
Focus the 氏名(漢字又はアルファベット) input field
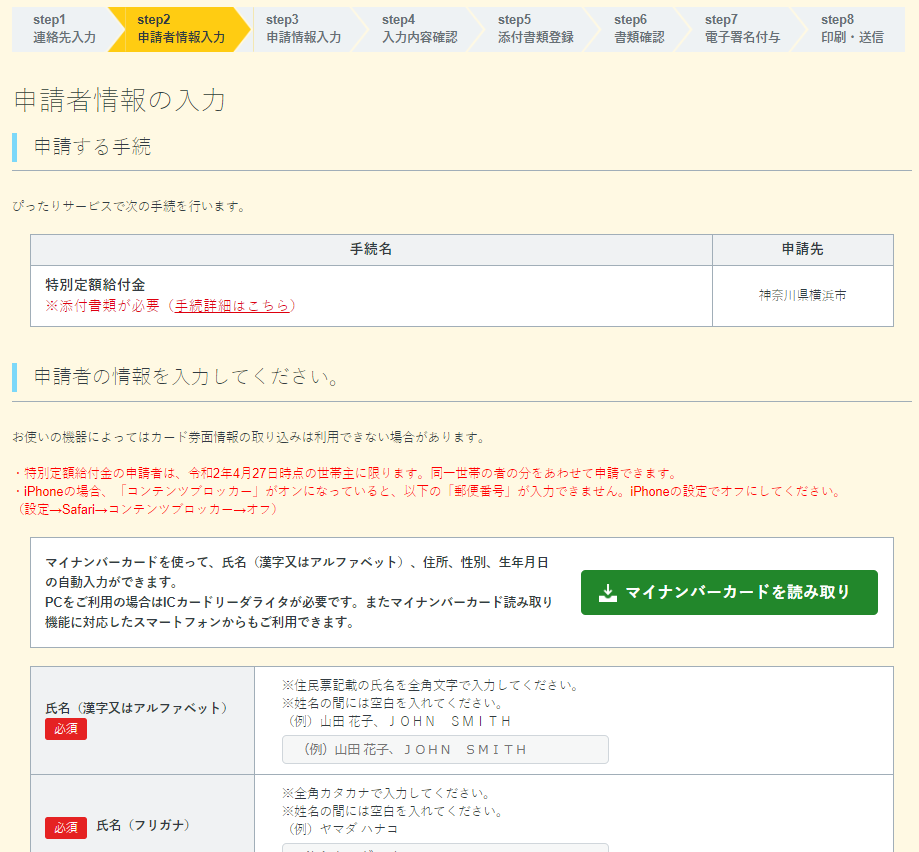[445, 749]
